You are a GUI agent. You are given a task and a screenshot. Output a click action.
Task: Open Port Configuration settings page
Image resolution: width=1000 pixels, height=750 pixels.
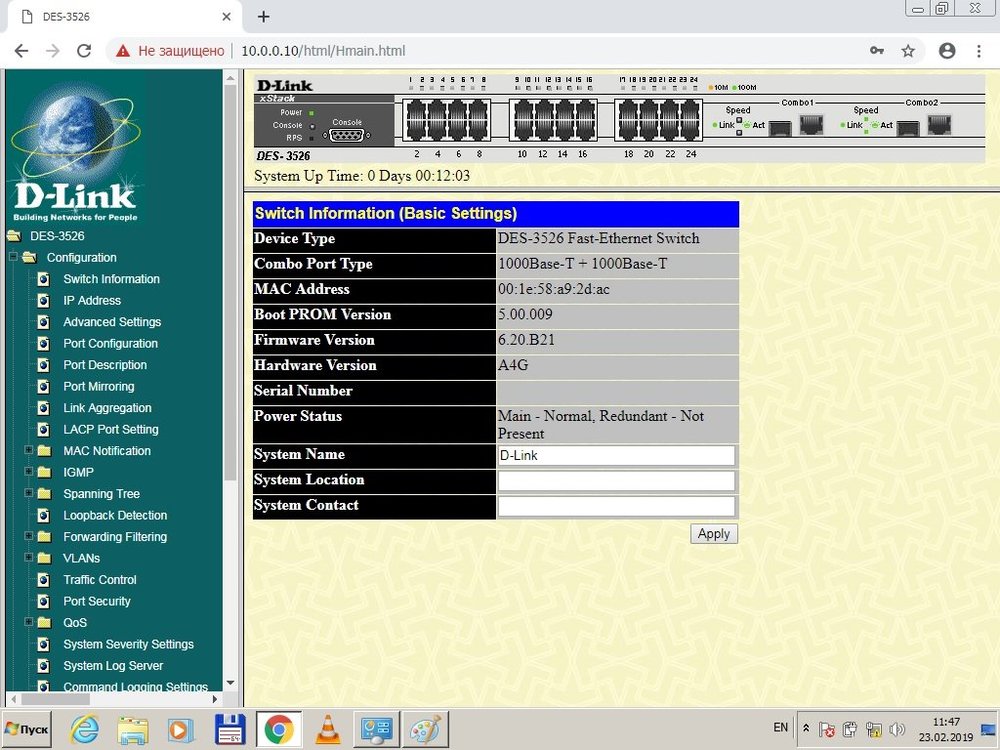coord(110,343)
